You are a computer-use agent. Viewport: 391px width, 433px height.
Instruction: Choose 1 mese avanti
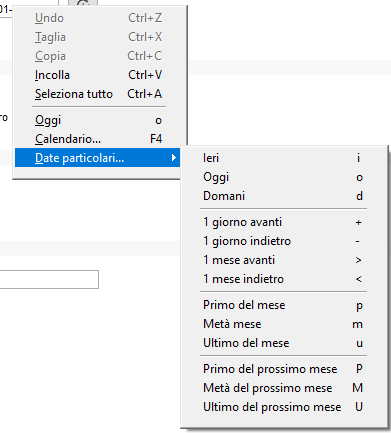[x=284, y=260]
